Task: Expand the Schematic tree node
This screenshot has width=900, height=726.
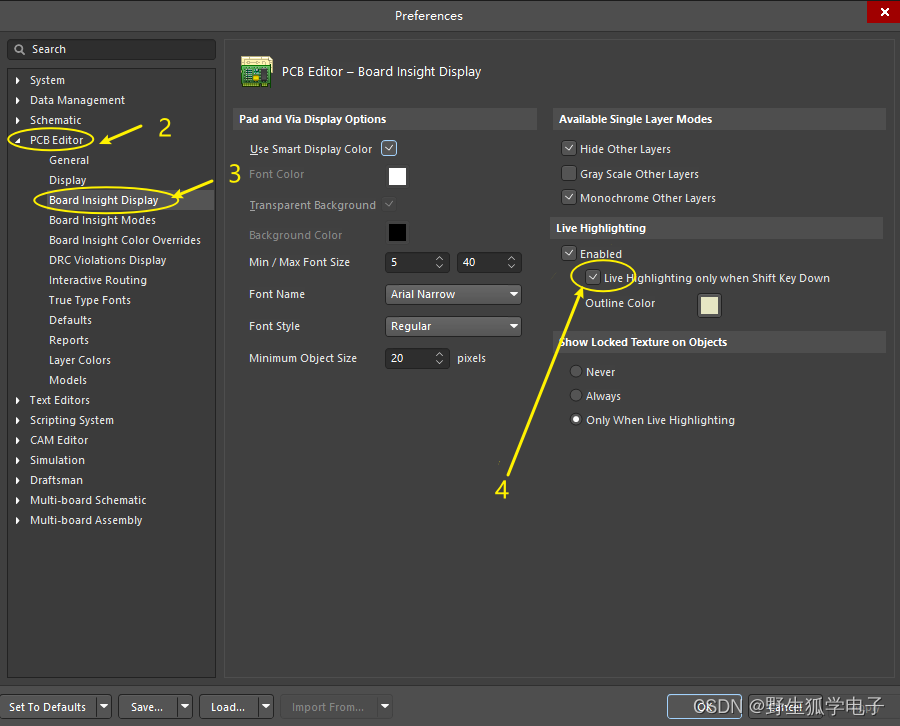Action: coord(18,121)
